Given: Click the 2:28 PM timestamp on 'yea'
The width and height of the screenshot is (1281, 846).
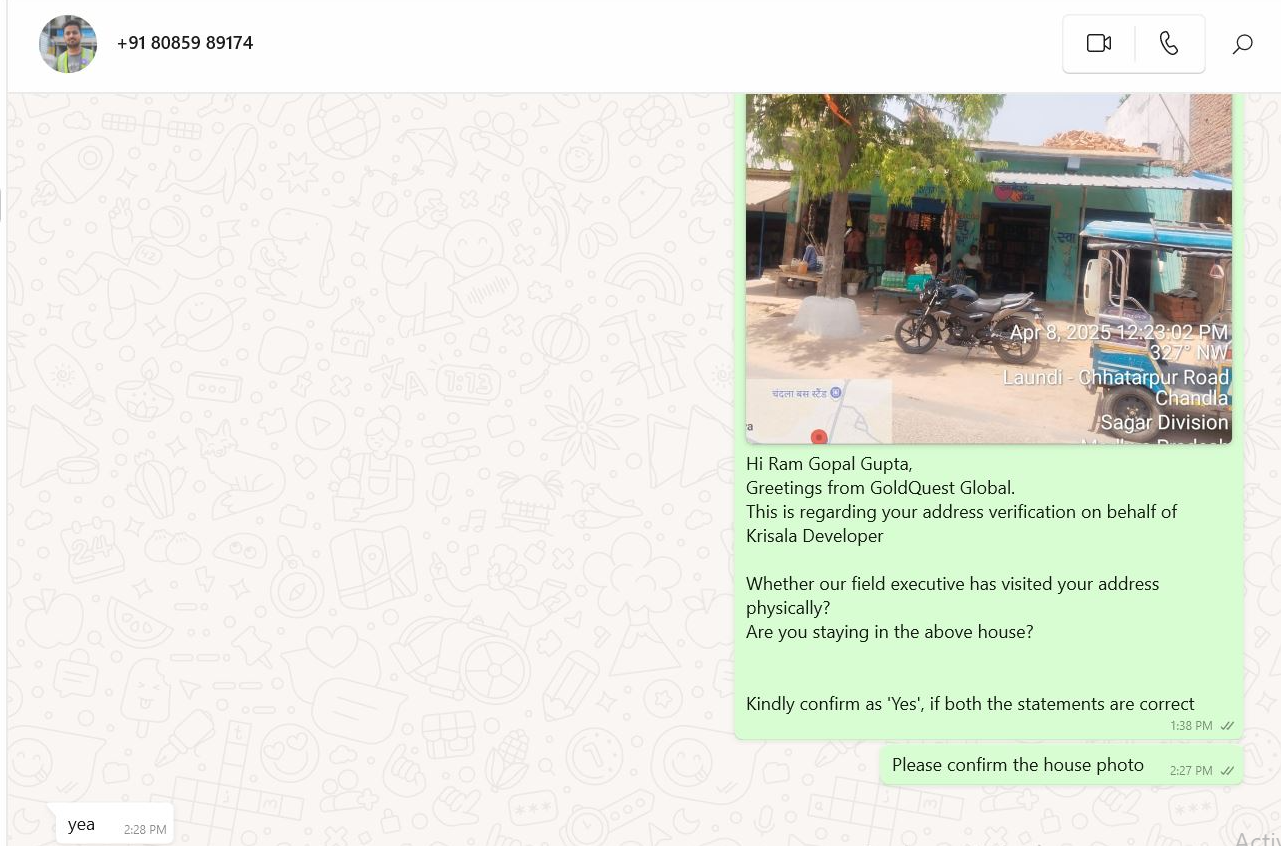Looking at the screenshot, I should [x=145, y=830].
